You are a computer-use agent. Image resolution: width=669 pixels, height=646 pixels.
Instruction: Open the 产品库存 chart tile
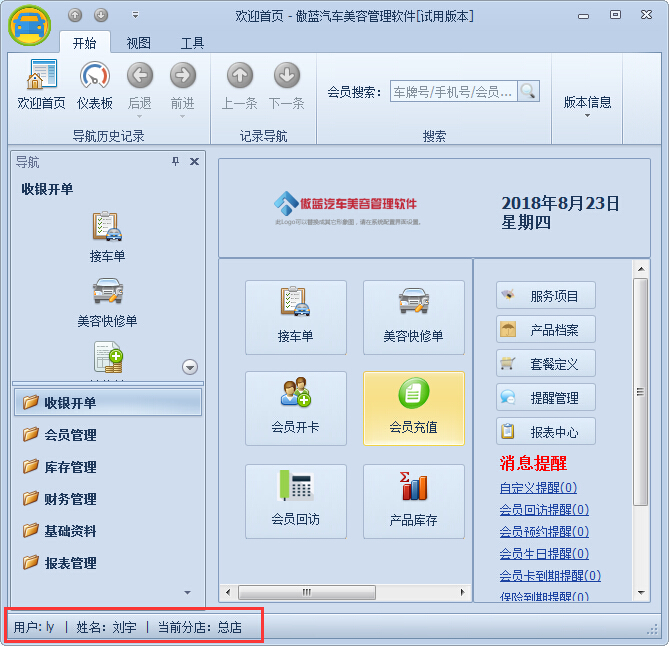413,500
